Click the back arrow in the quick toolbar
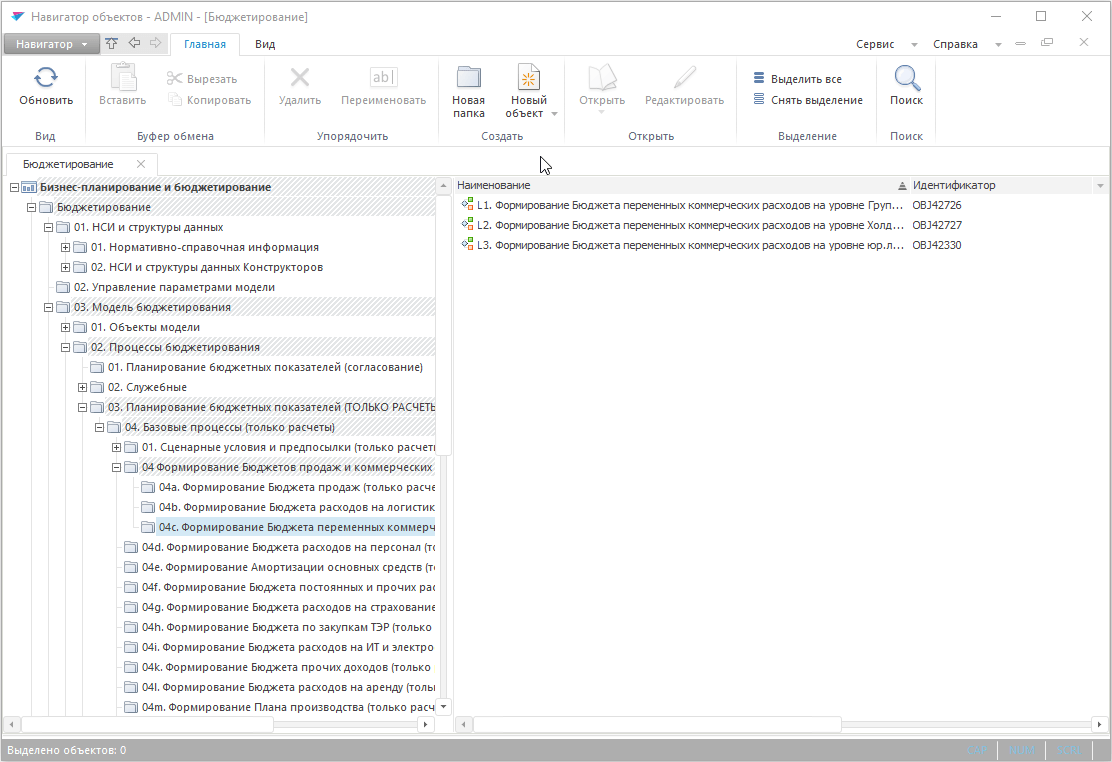The image size is (1112, 762). [x=134, y=43]
